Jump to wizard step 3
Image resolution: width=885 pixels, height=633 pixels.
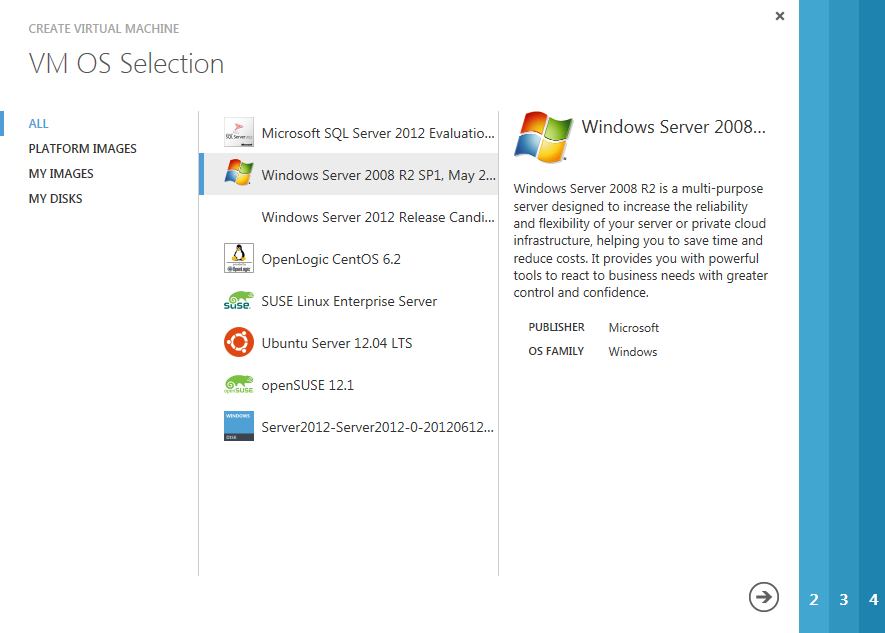[x=844, y=600]
